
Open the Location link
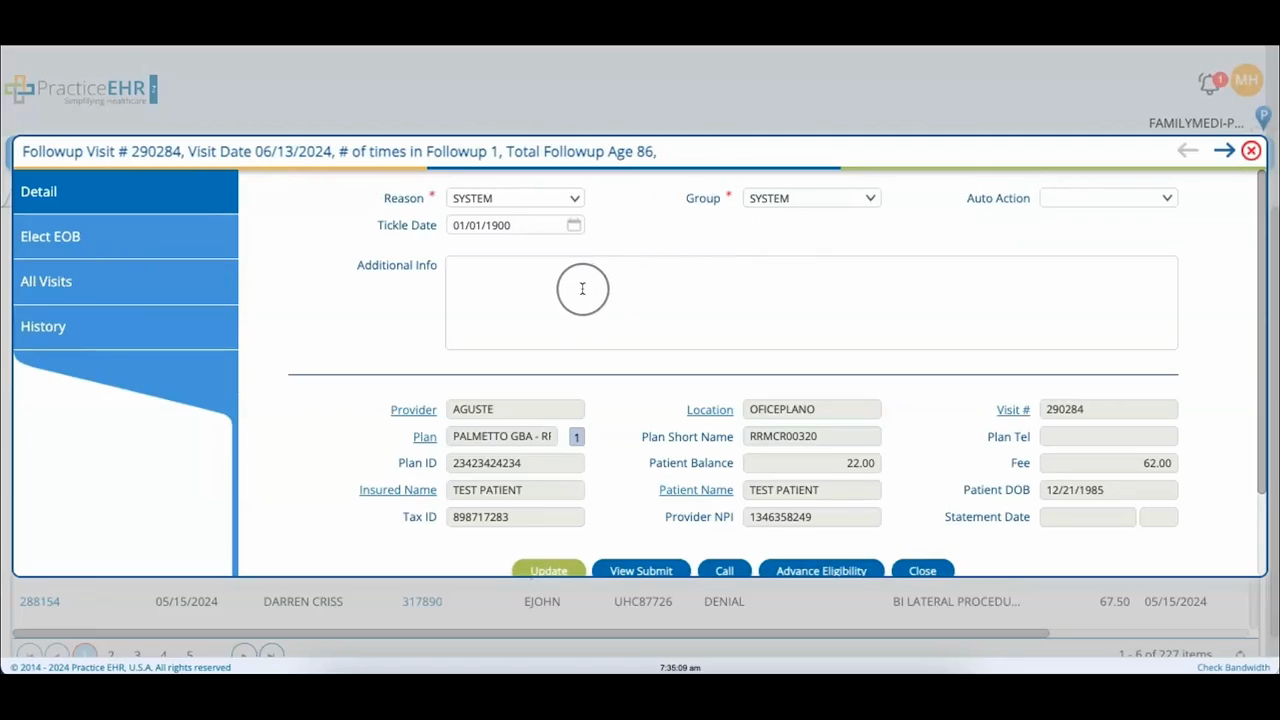pos(710,410)
